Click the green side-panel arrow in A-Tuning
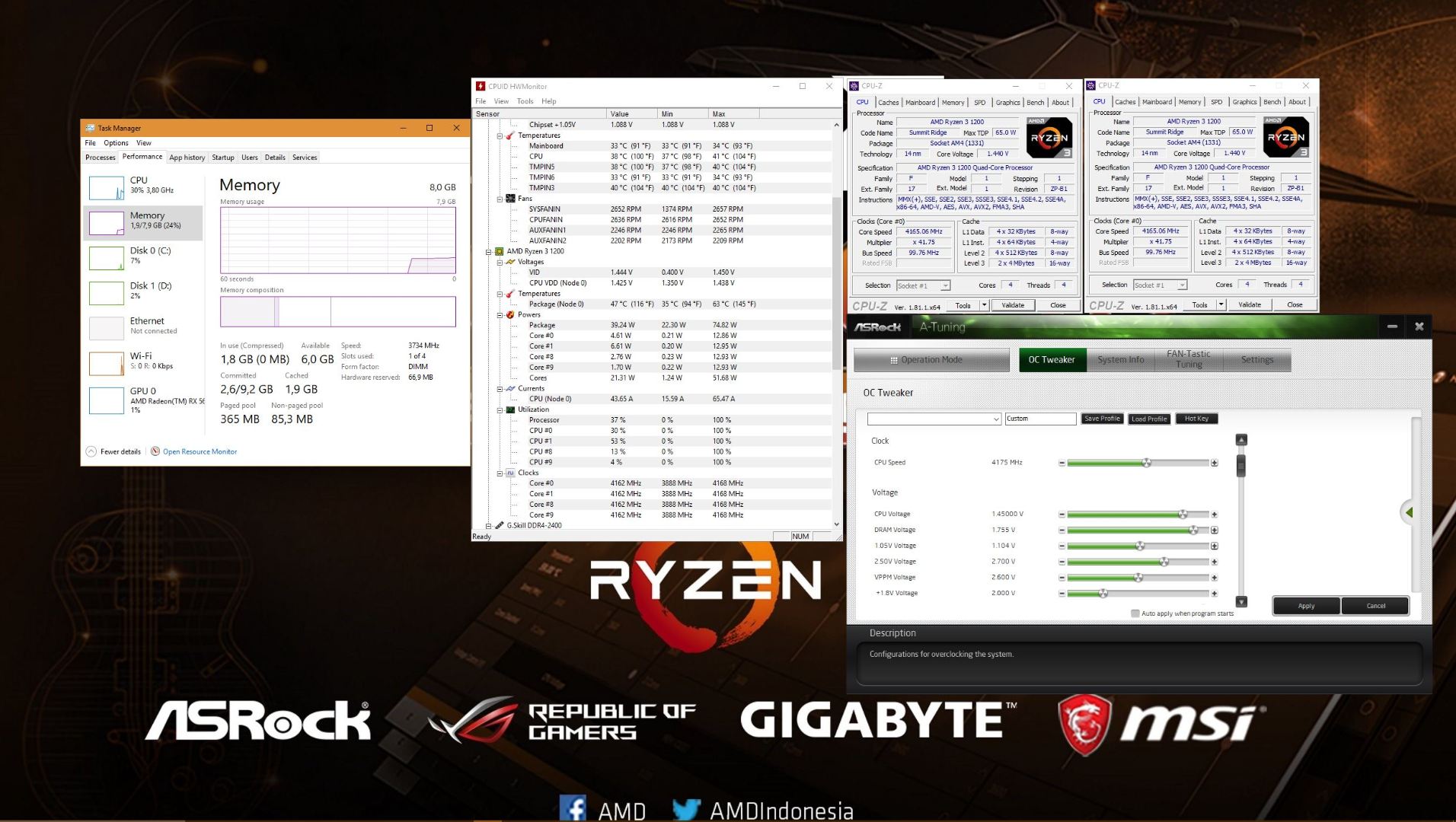The width and height of the screenshot is (1456, 822). (1409, 512)
